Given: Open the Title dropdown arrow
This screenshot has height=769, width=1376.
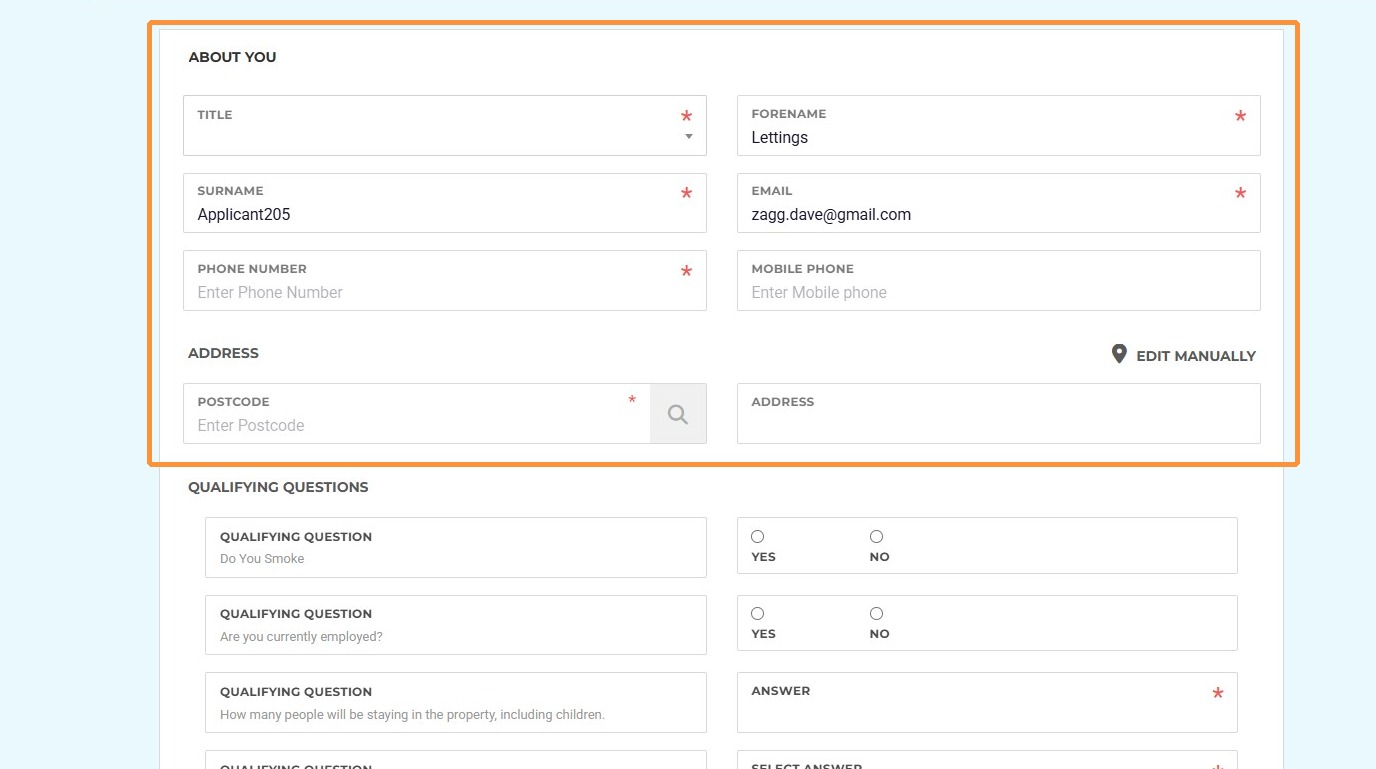Looking at the screenshot, I should point(688,137).
